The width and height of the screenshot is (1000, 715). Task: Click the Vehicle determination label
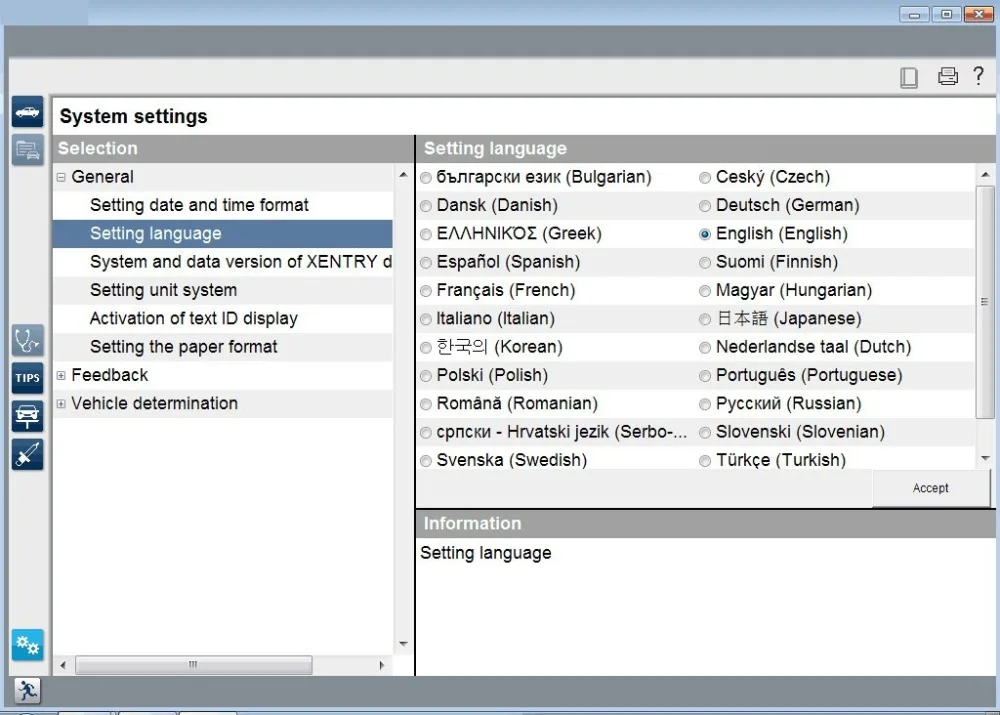click(154, 403)
